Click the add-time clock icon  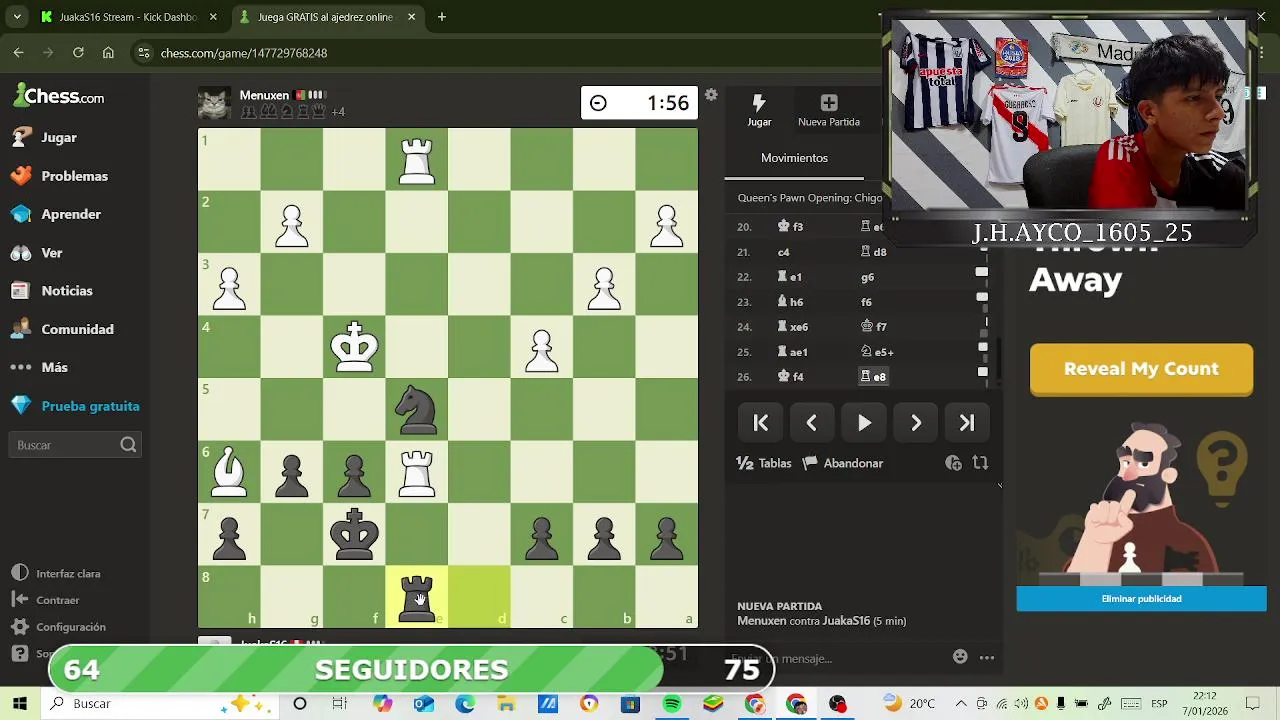pyautogui.click(x=953, y=463)
